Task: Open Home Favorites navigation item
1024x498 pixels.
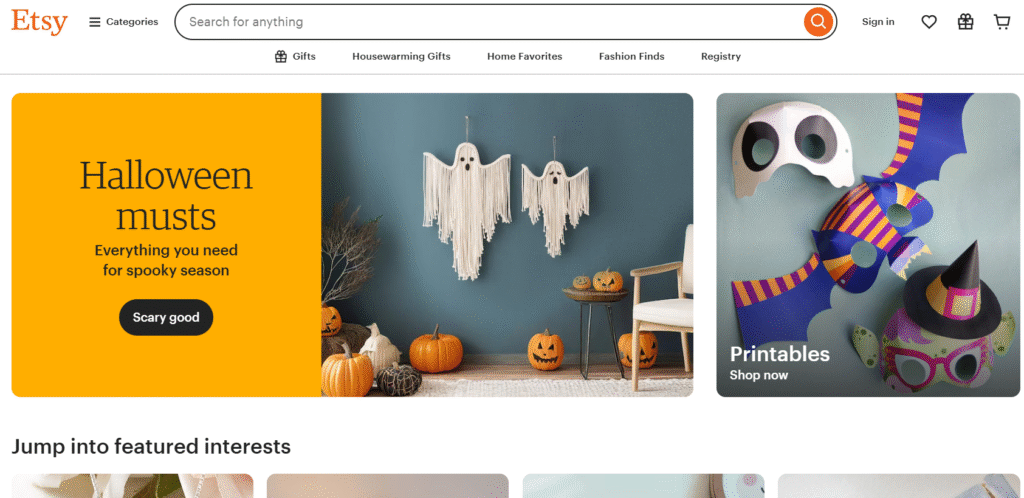Action: tap(524, 56)
